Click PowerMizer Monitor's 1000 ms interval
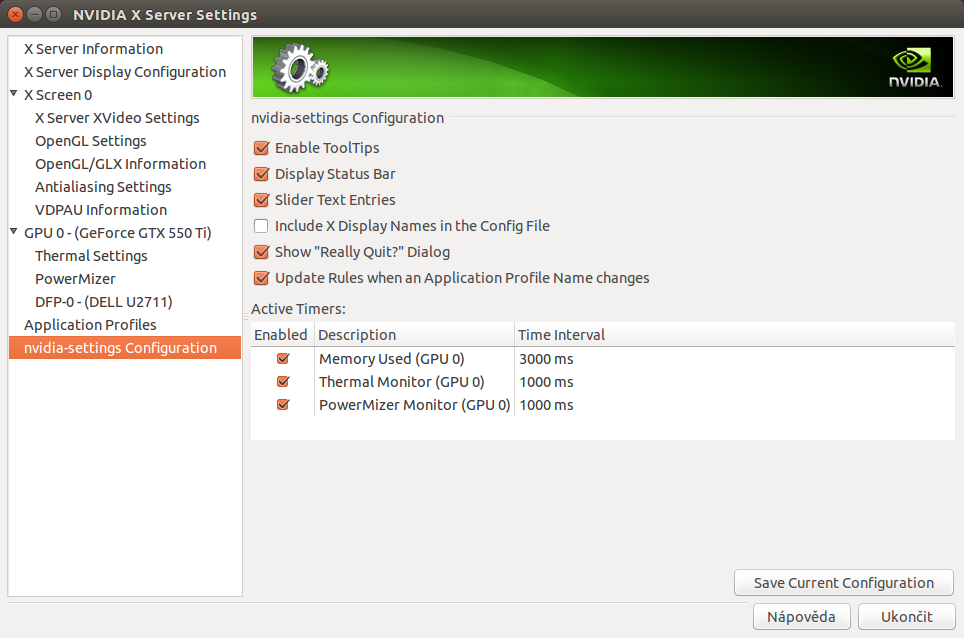Viewport: 964px width, 638px height. click(x=546, y=405)
